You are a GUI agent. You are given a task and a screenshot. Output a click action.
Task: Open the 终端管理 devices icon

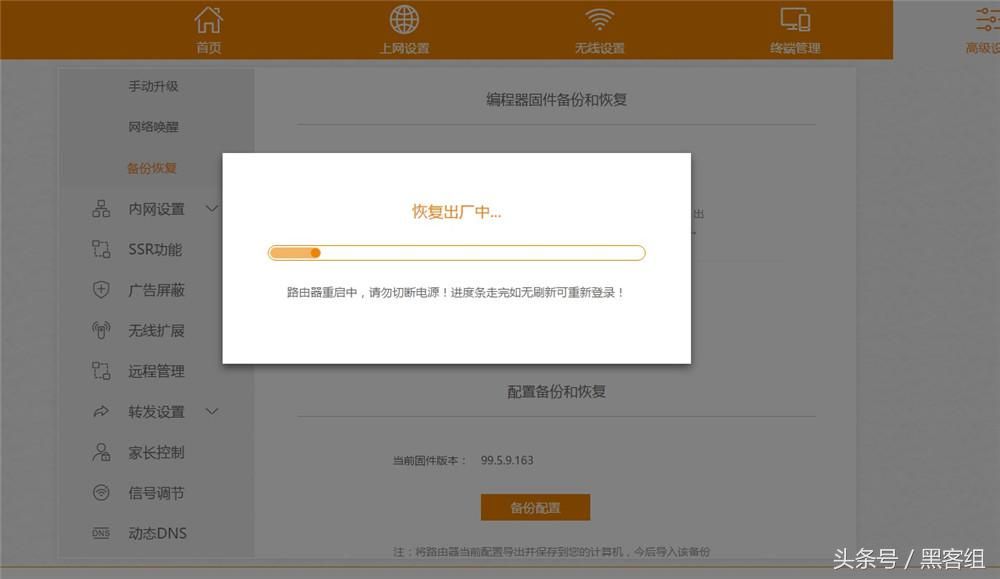pyautogui.click(x=795, y=20)
